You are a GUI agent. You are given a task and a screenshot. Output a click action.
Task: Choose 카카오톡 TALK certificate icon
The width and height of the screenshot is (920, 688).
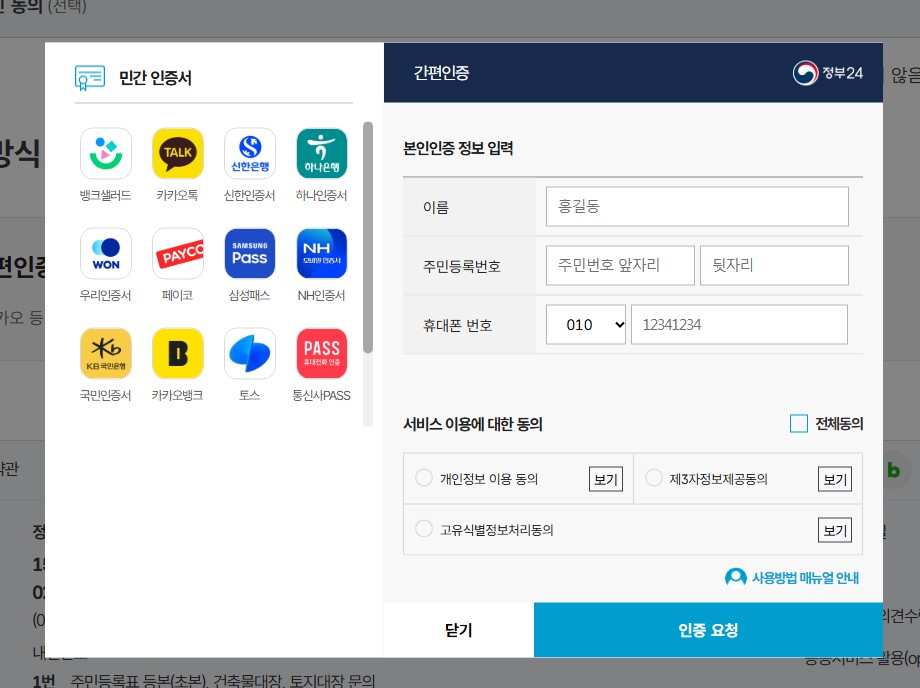[178, 154]
